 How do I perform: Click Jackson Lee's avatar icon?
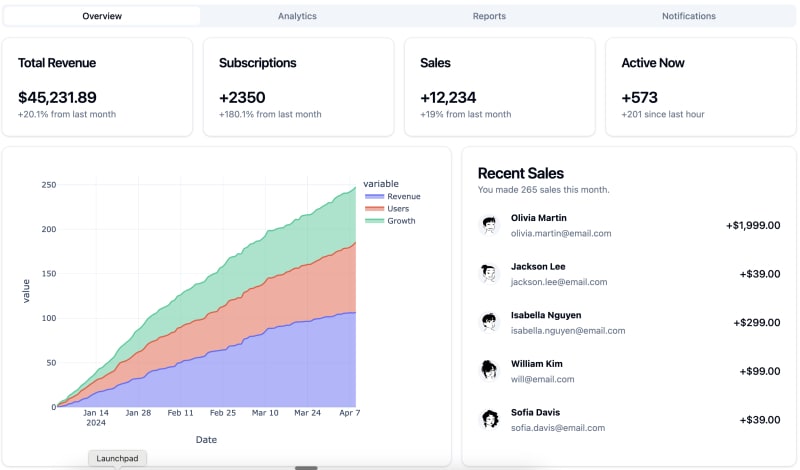[489, 273]
